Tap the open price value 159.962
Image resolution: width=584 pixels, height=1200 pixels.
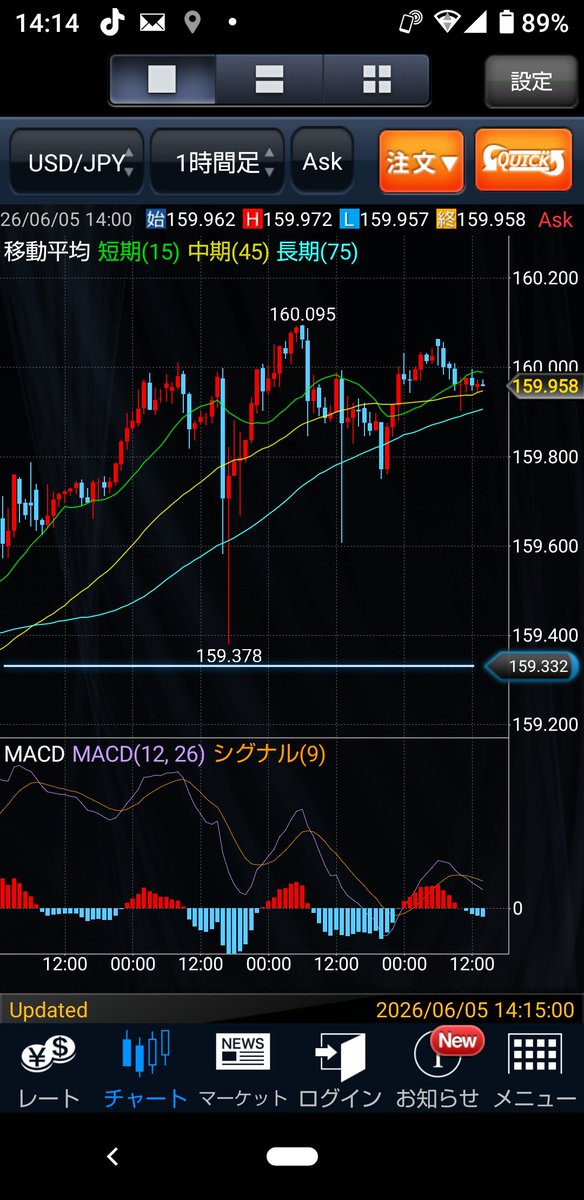(x=203, y=219)
